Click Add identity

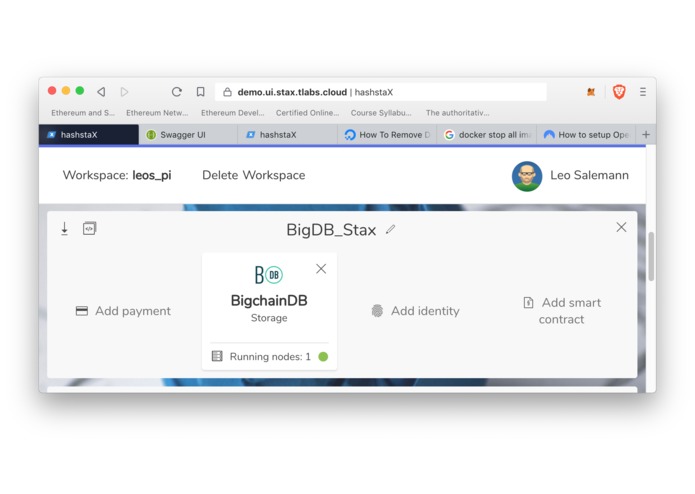(x=415, y=311)
